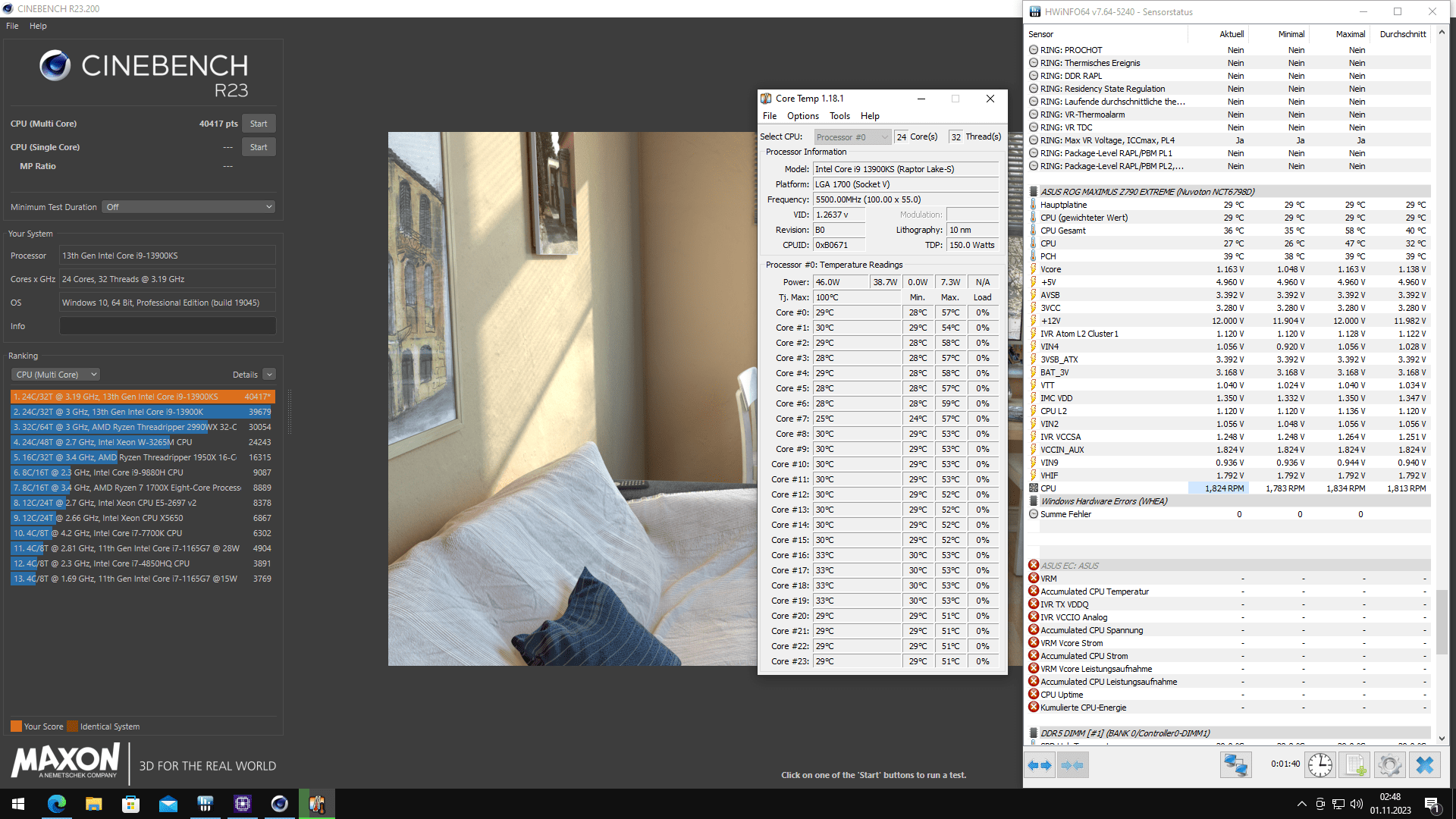1456x819 pixels.
Task: Open HWiNFO sensor settings gear icon
Action: [x=1389, y=765]
